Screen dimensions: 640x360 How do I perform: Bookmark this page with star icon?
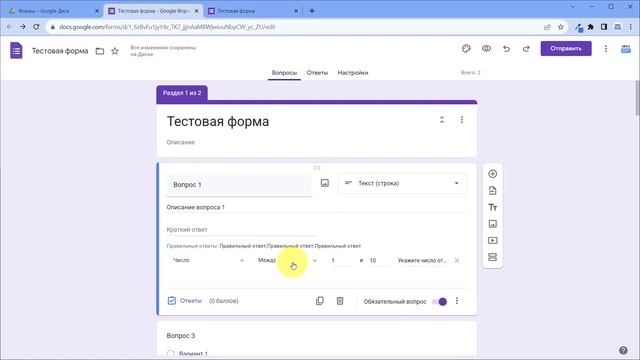click(560, 27)
